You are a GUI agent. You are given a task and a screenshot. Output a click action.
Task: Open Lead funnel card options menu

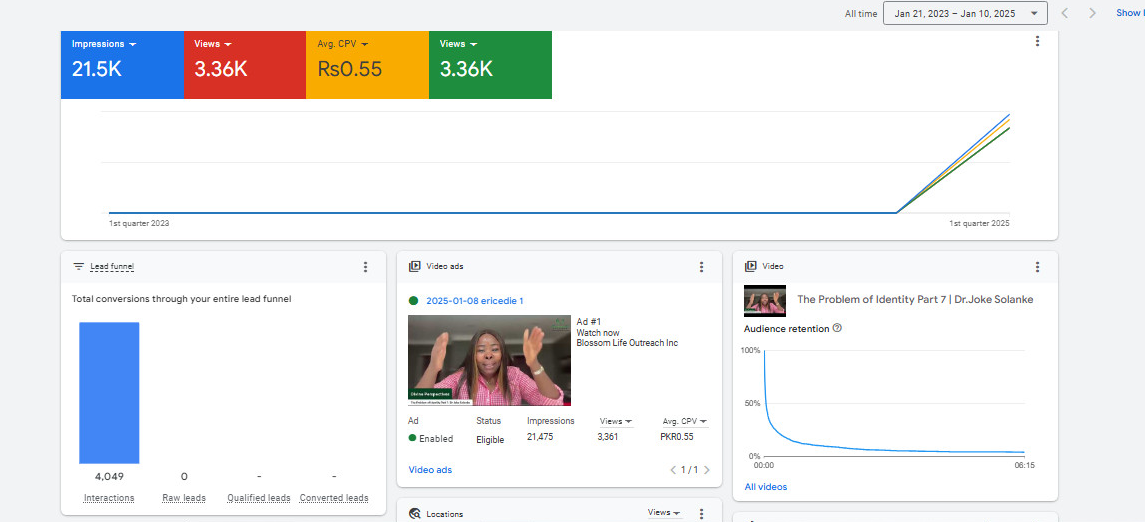365,267
